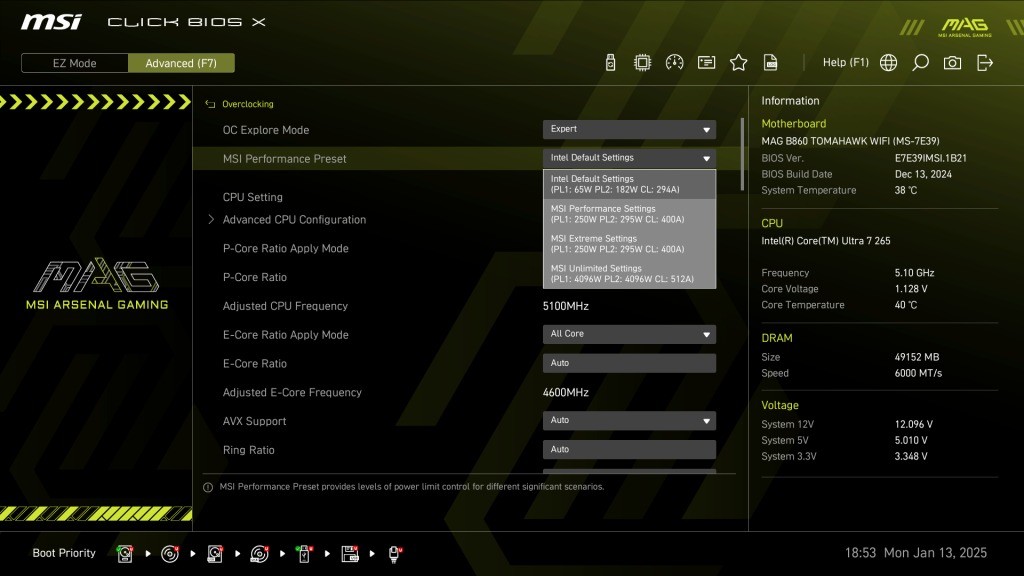Click the exit door icon
This screenshot has height=576, width=1024.
coord(985,63)
